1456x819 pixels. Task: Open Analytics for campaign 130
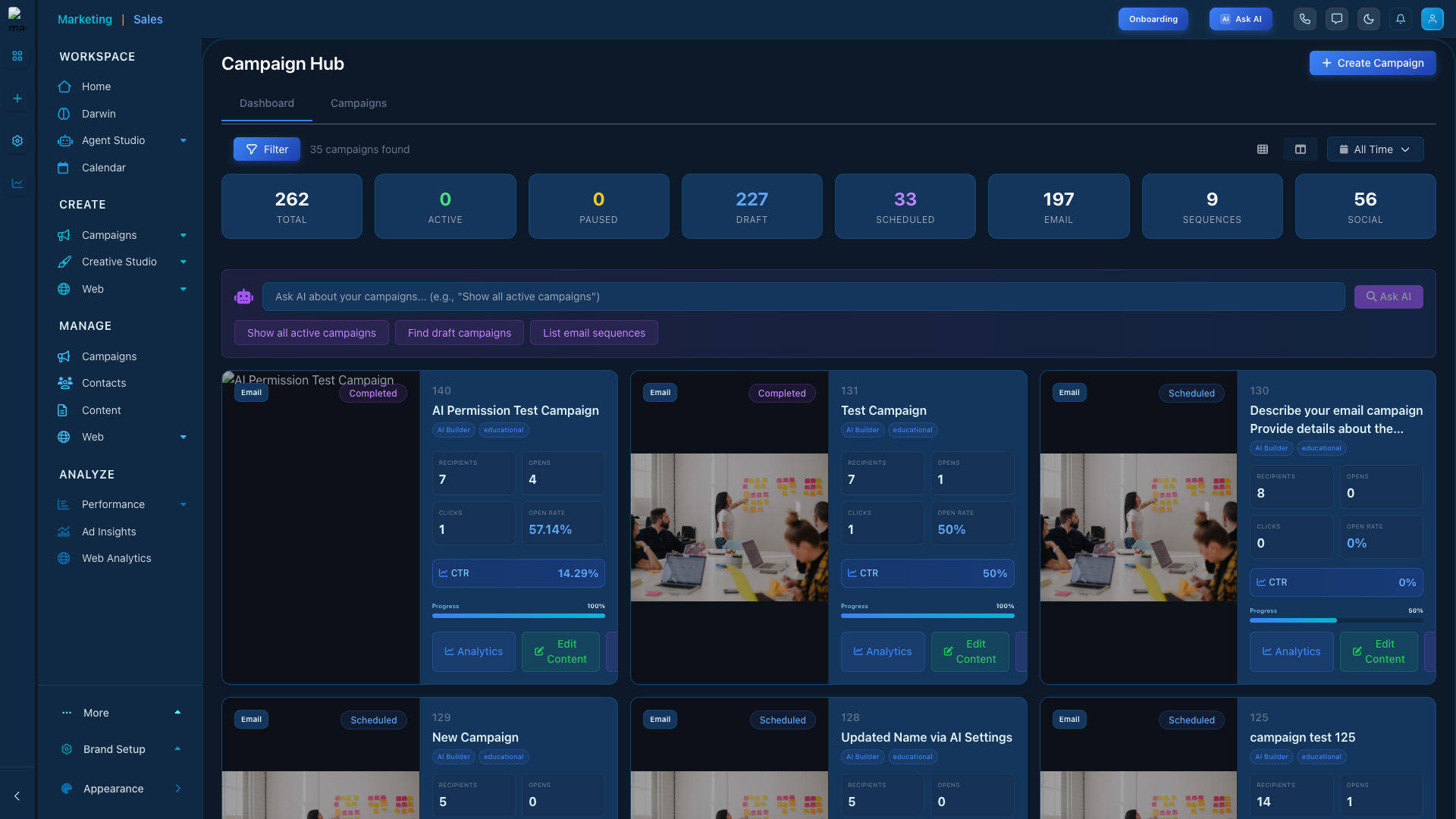(x=1291, y=651)
